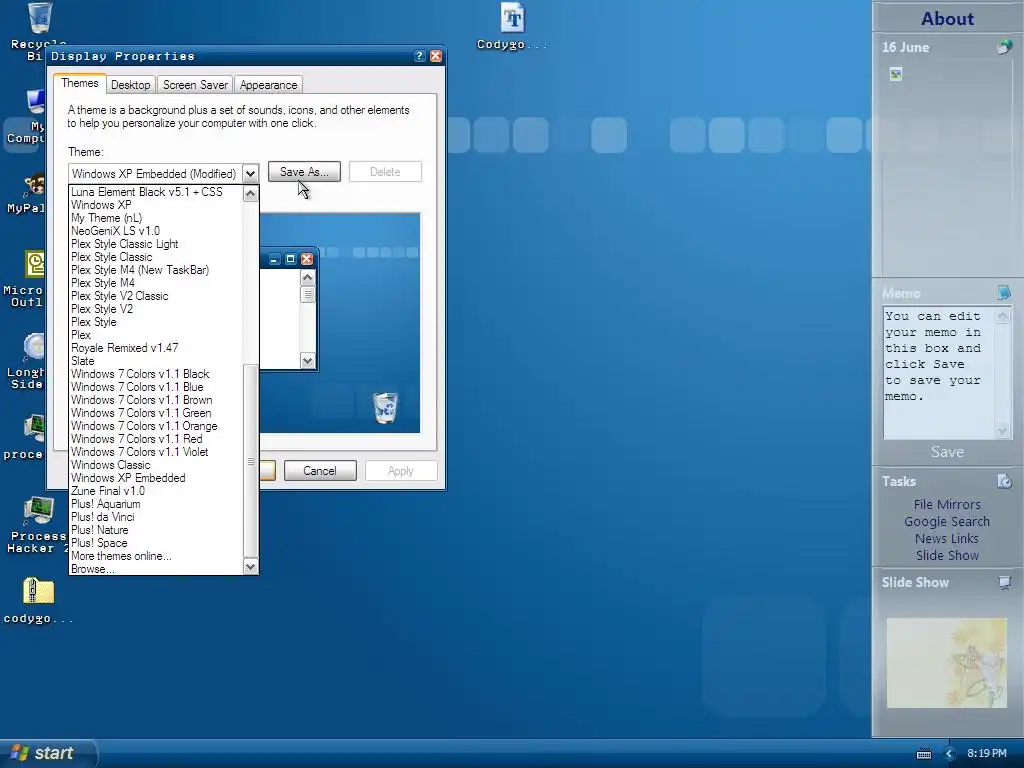Click theme list scrollbar down arrow
The height and width of the screenshot is (768, 1024).
coord(251,566)
